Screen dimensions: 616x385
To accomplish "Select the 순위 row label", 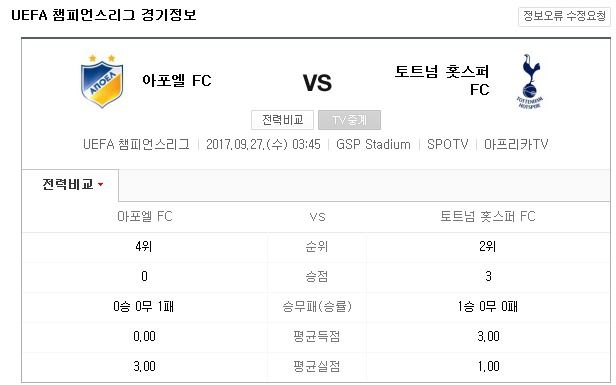I will tap(317, 247).
